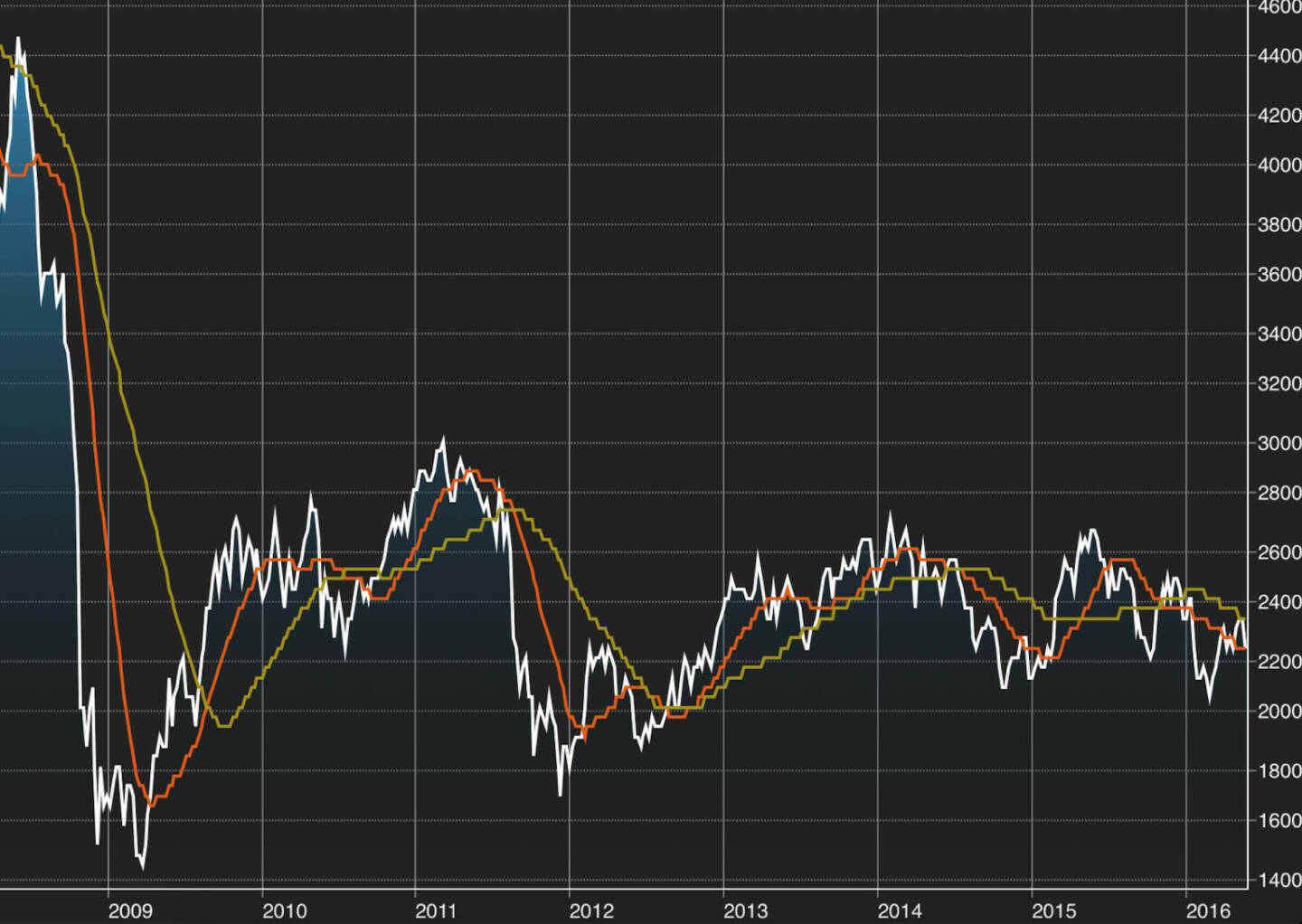This screenshot has width=1302, height=924.
Task: Select the 4000 value on the y-axis
Action: tap(1278, 165)
